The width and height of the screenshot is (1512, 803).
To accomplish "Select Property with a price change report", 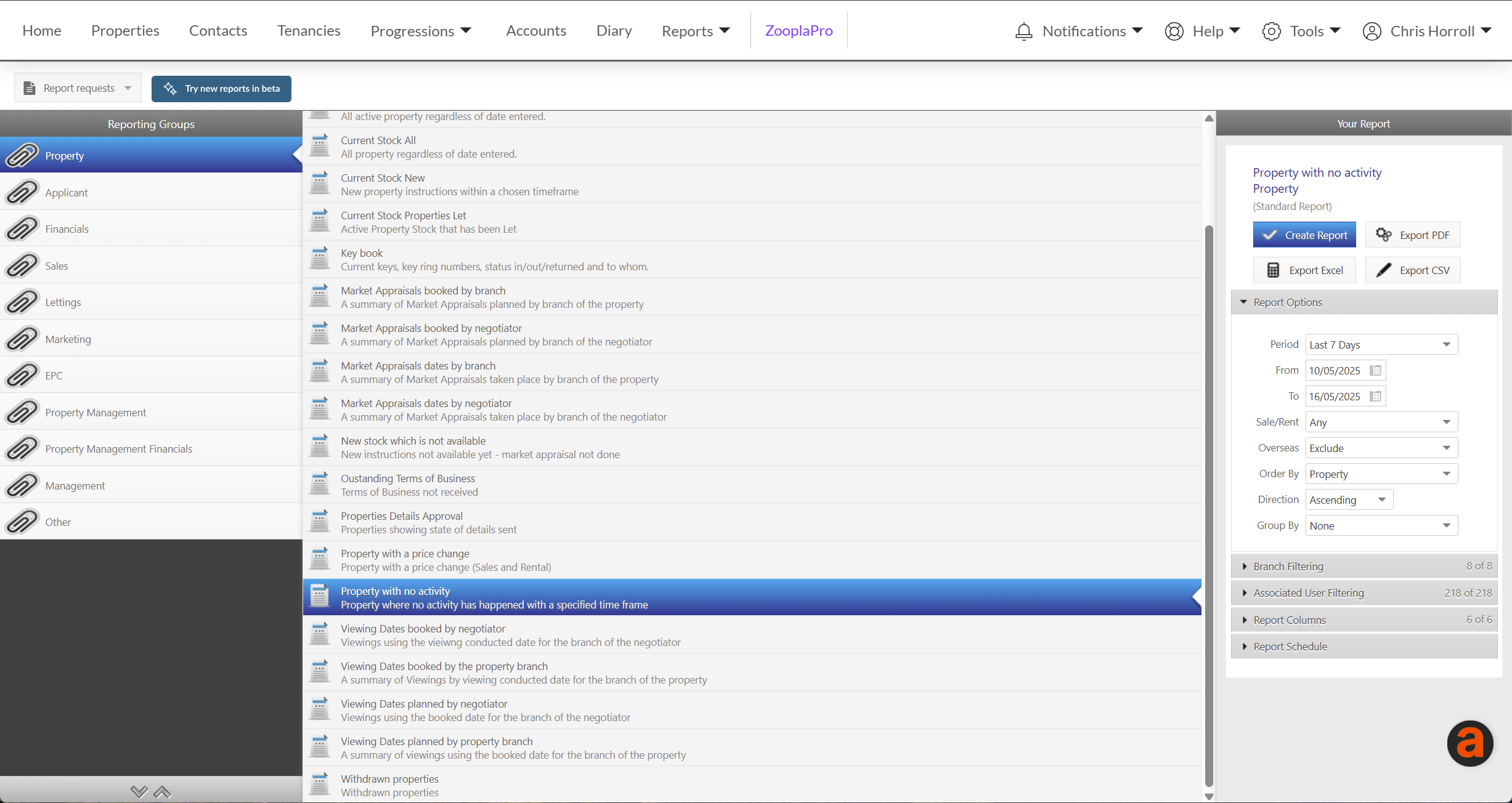I will [752, 560].
